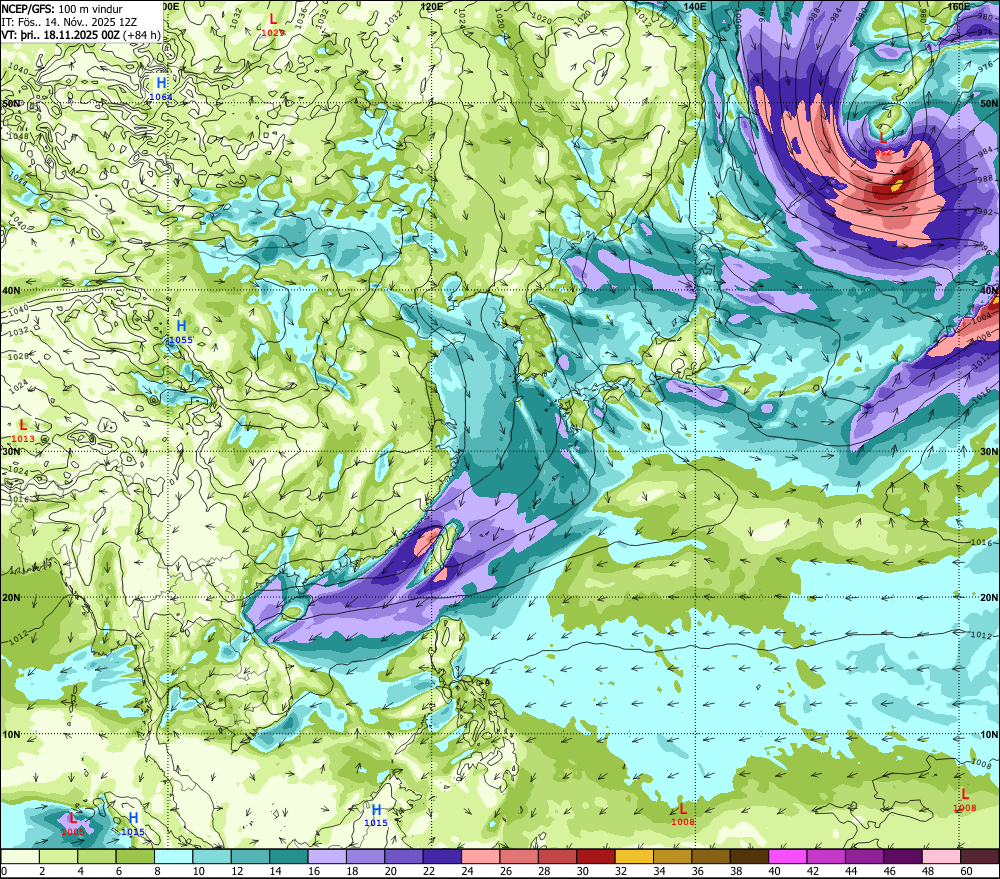Click the 30N label on right axis
Image resolution: width=1000 pixels, height=879 pixels.
[x=989, y=452]
